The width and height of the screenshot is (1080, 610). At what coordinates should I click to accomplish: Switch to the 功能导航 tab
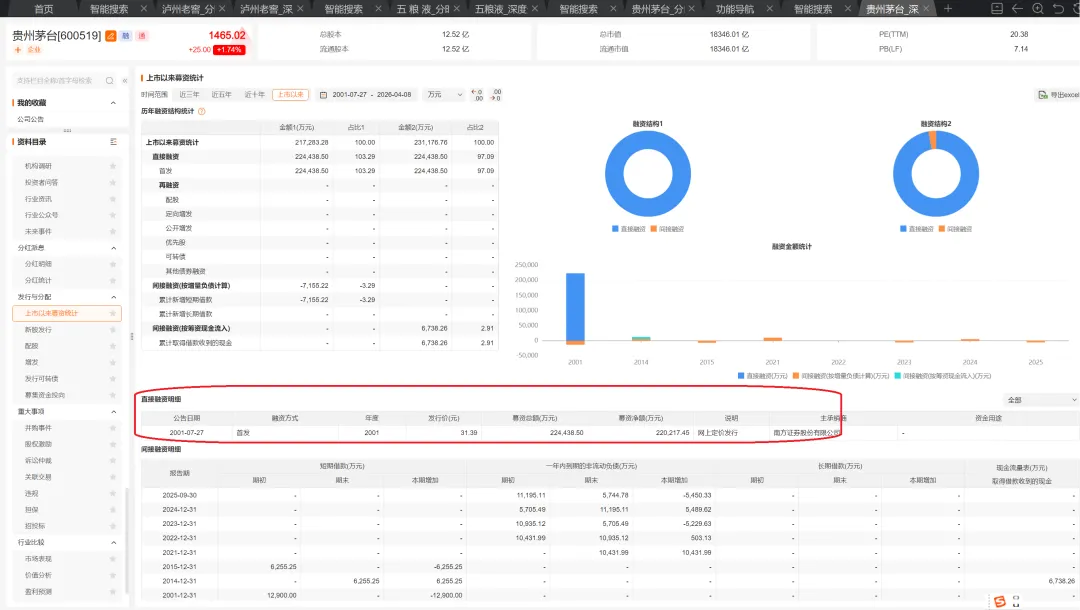(x=734, y=9)
